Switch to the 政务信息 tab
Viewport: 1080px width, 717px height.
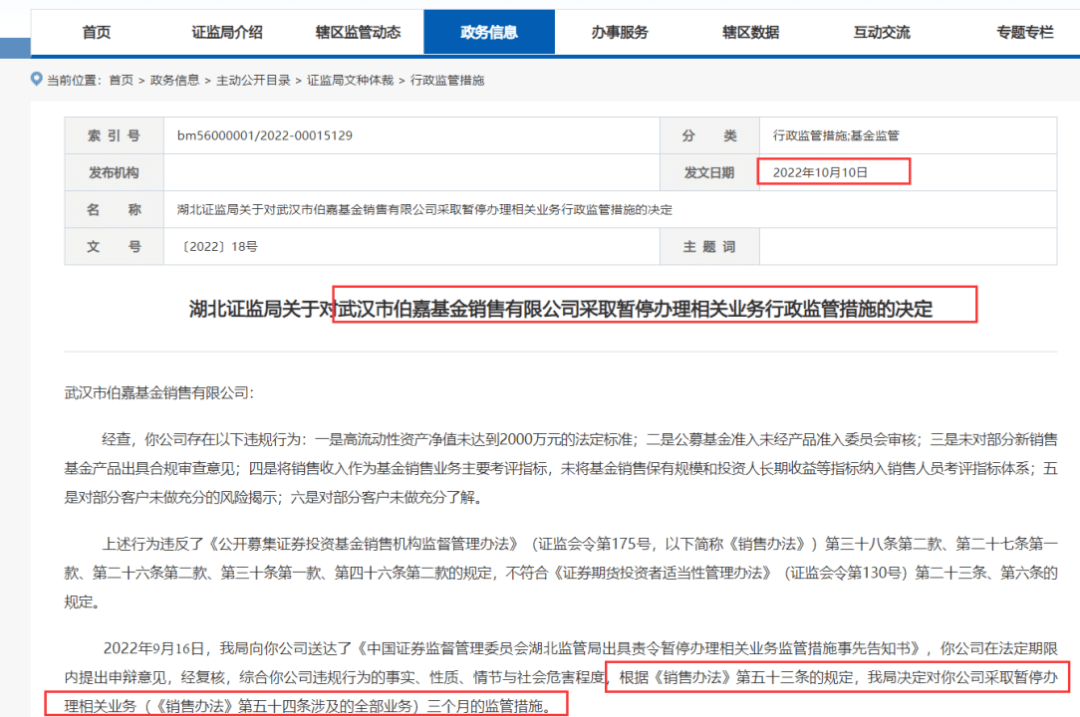pos(488,31)
